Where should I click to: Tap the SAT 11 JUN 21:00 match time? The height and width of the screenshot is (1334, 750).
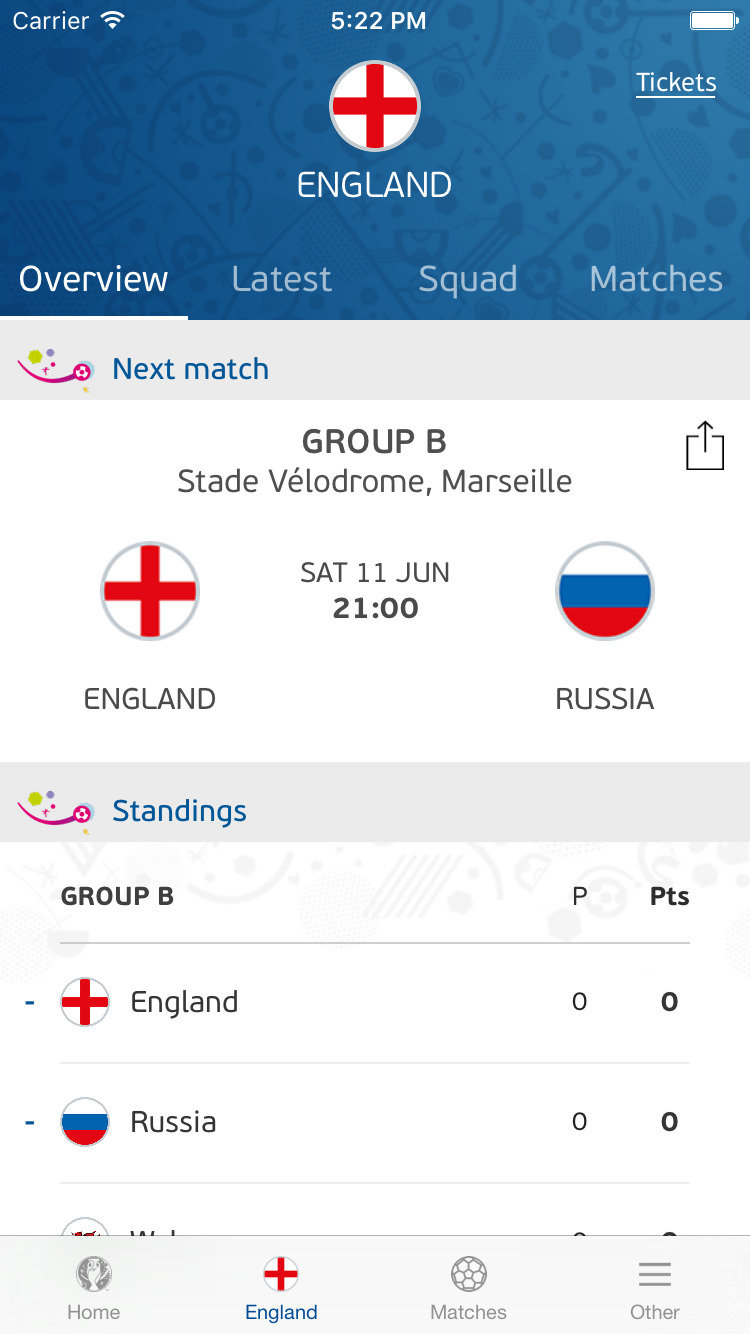375,590
